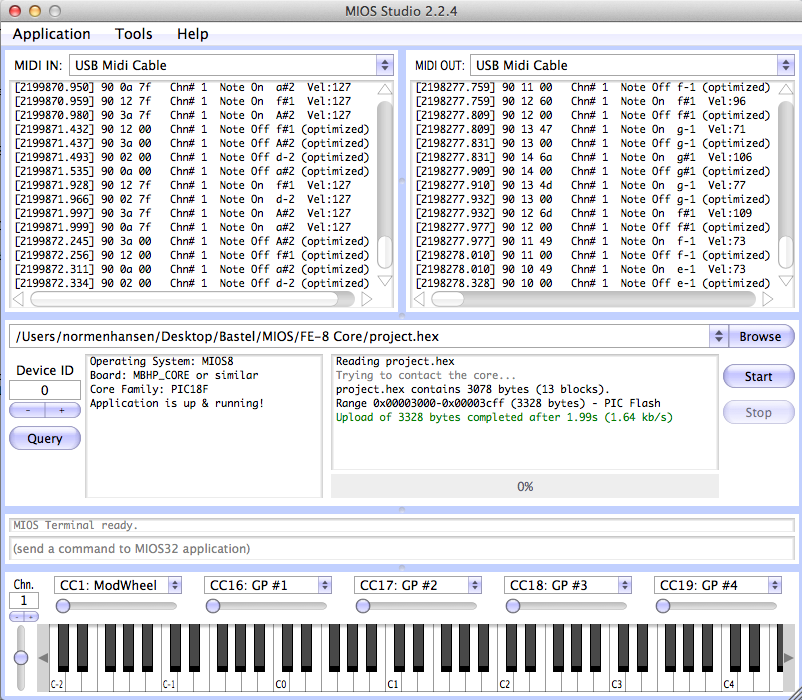Increase keyboard channel with plus button

coord(31,617)
